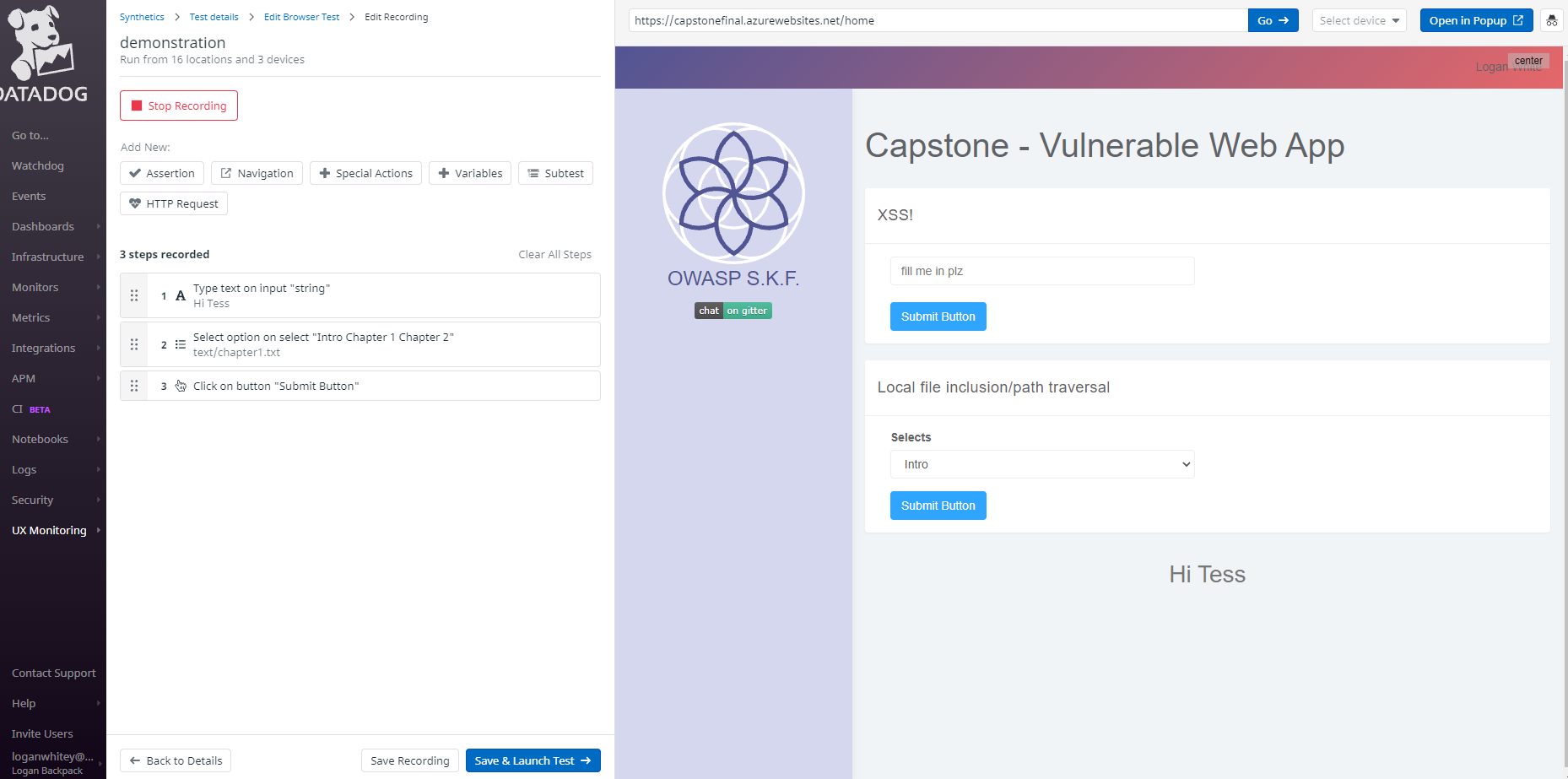
Task: Clear All Steps link
Action: [x=554, y=254]
